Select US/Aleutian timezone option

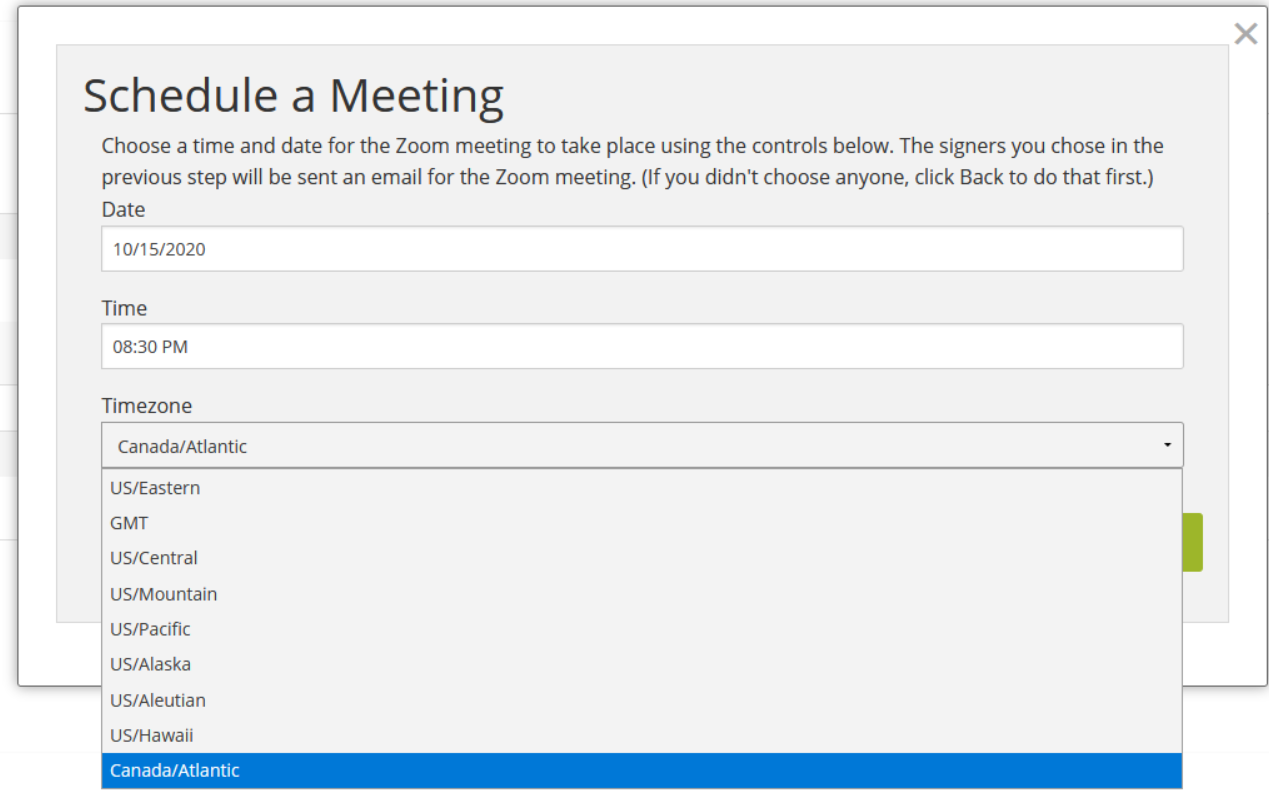click(x=158, y=700)
